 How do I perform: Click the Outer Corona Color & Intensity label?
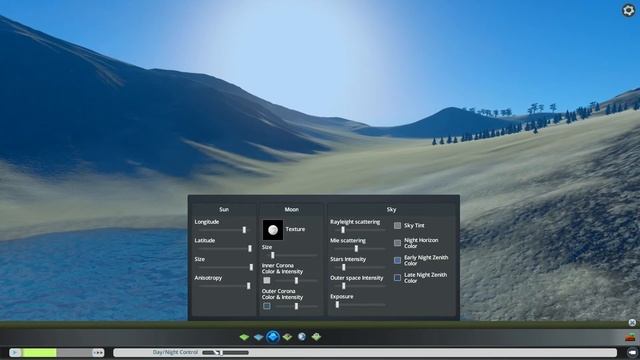click(282, 294)
